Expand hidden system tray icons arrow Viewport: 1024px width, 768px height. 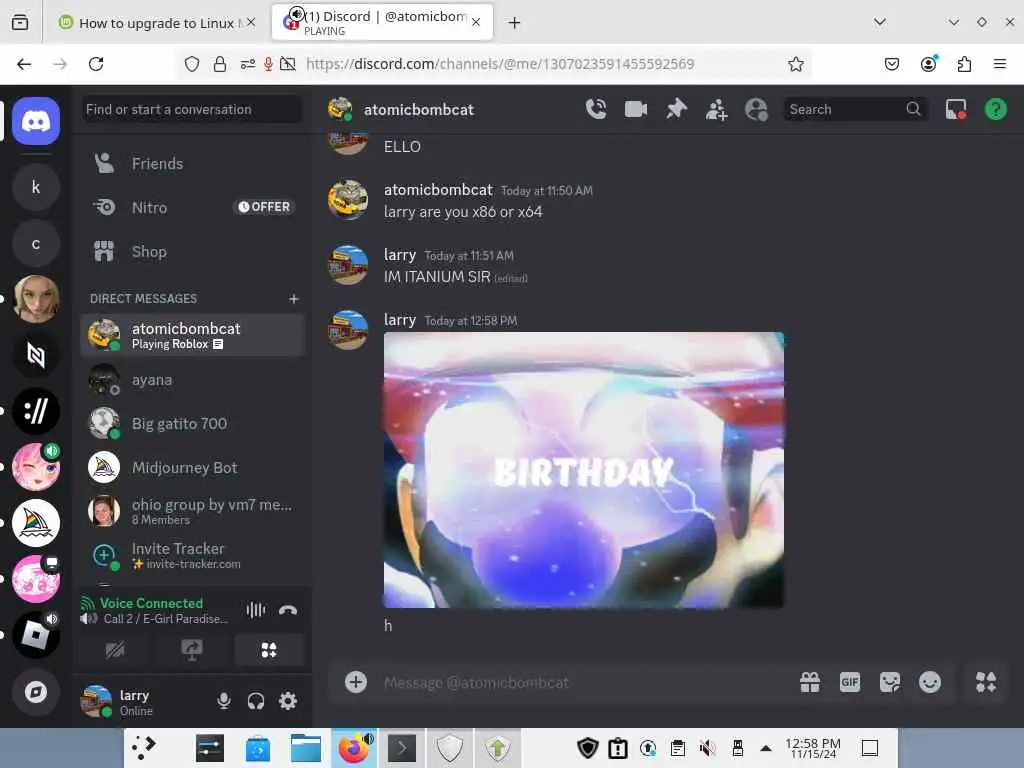pos(765,748)
